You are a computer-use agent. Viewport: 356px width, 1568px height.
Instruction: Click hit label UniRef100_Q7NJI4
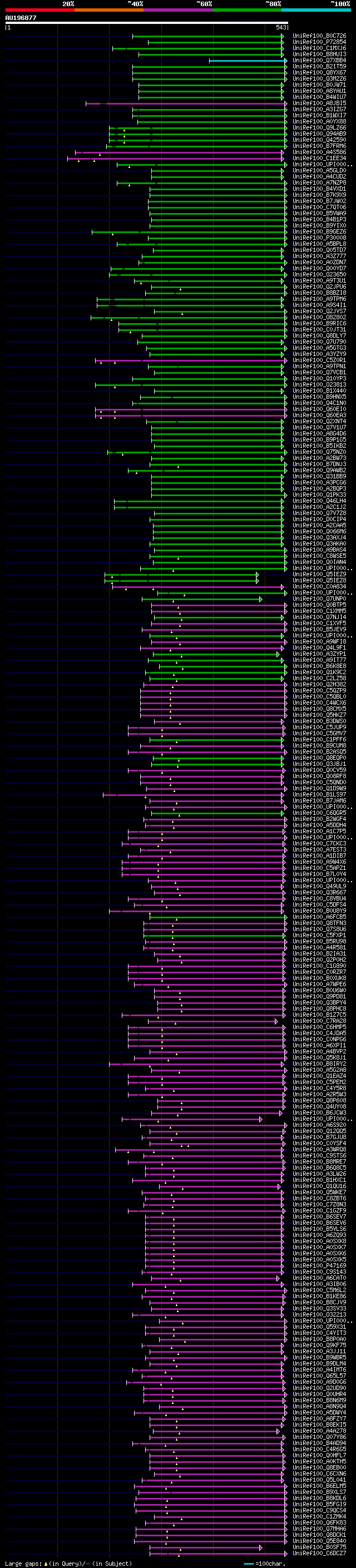(319, 617)
